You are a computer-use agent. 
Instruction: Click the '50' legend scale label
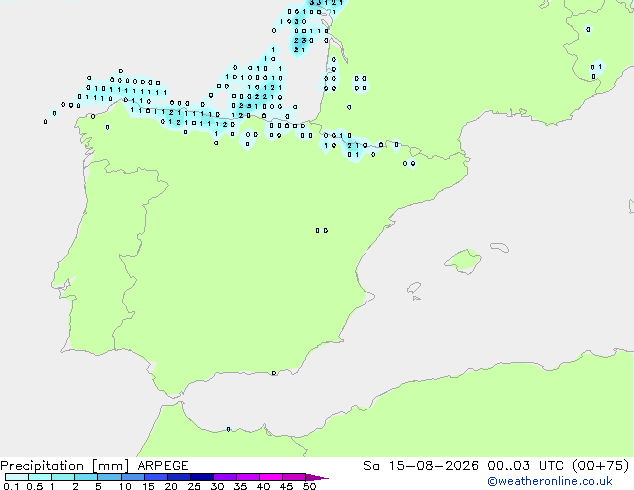coord(309,486)
